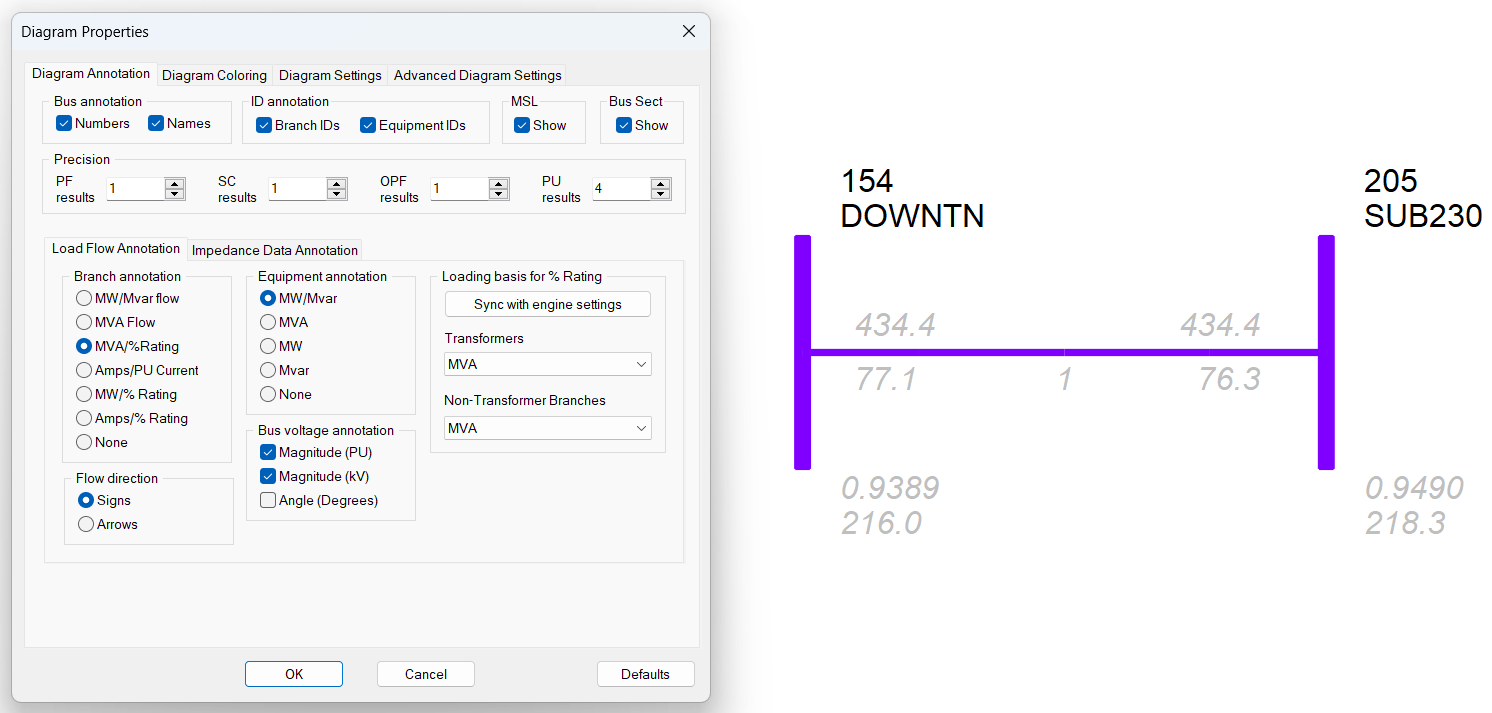Switch to the Diagram Coloring tab
This screenshot has height=713, width=1492.
click(x=214, y=75)
